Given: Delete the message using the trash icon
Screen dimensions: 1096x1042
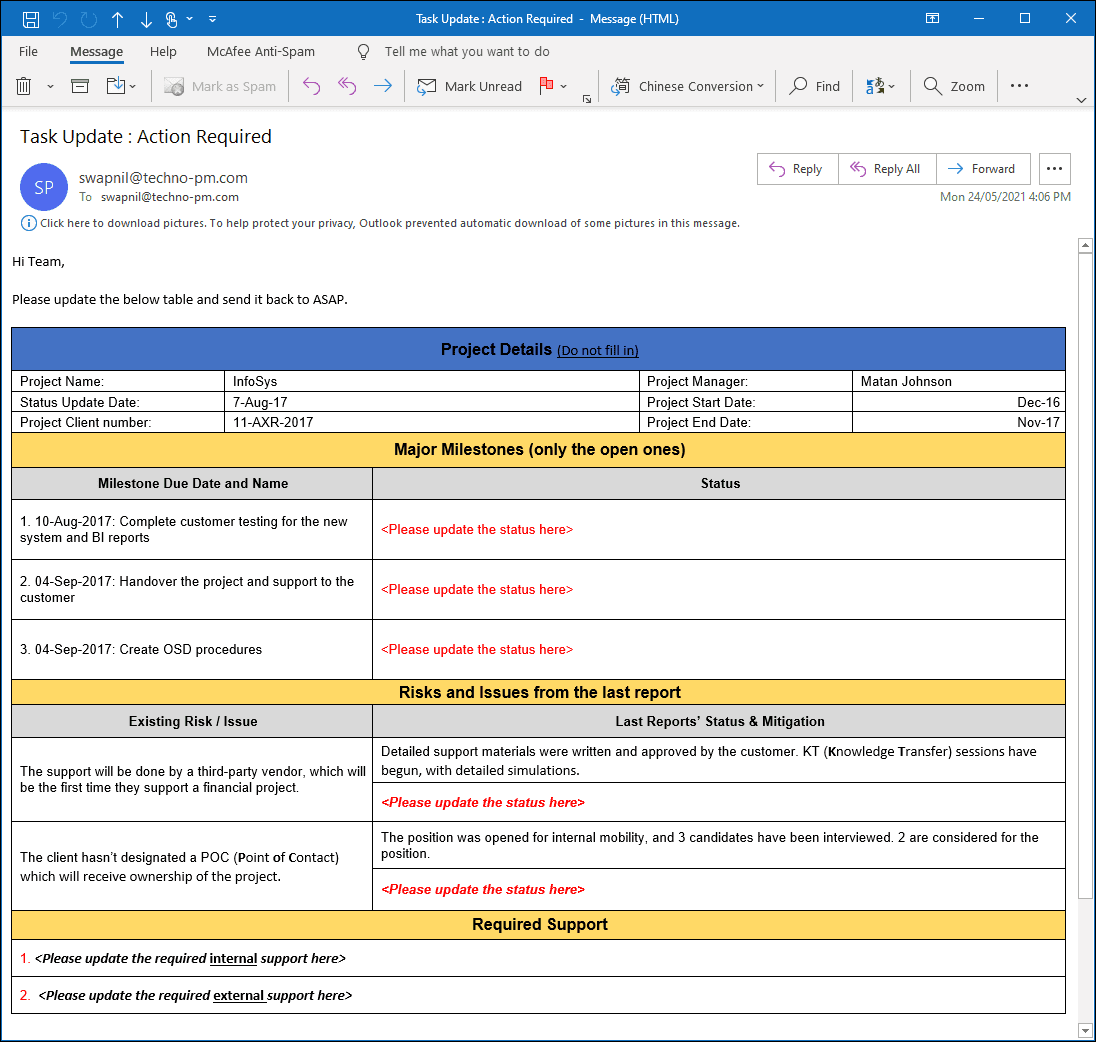Looking at the screenshot, I should (x=21, y=86).
